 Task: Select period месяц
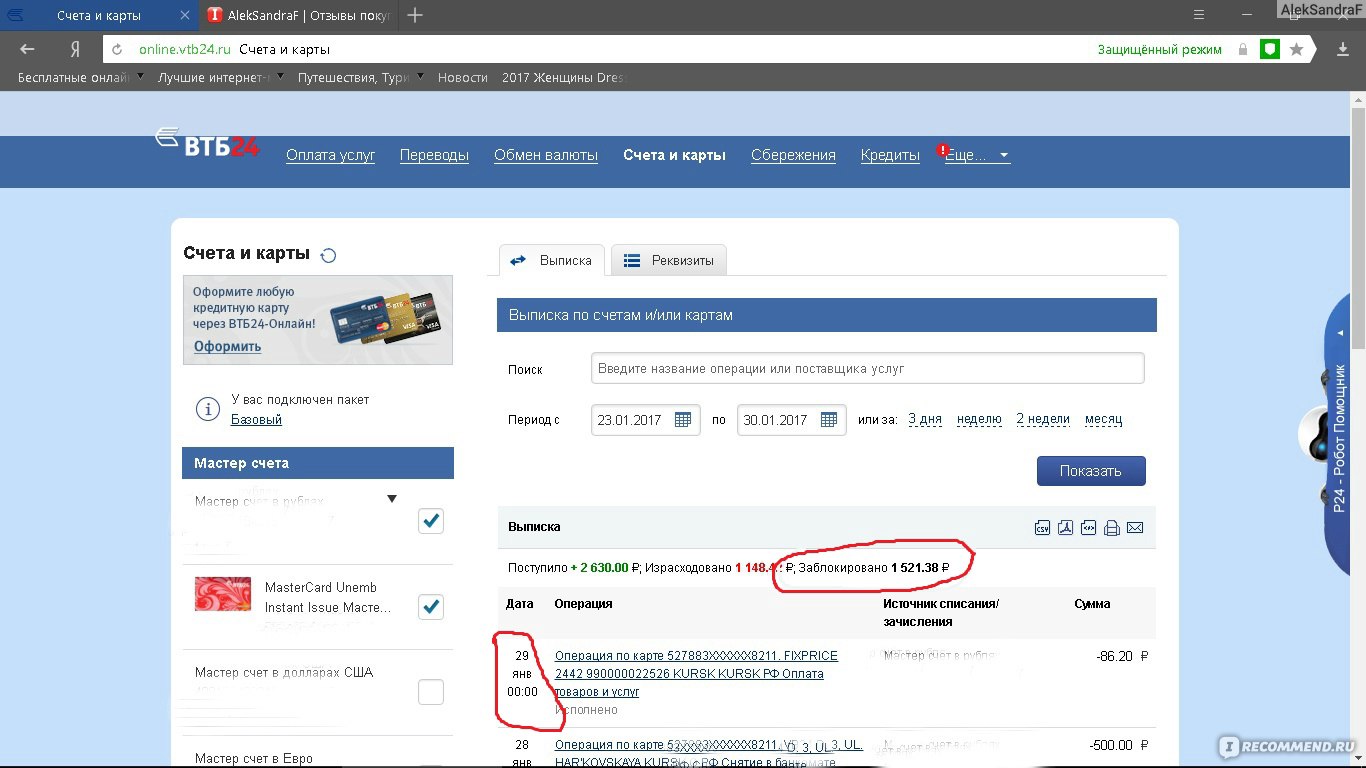(1103, 419)
